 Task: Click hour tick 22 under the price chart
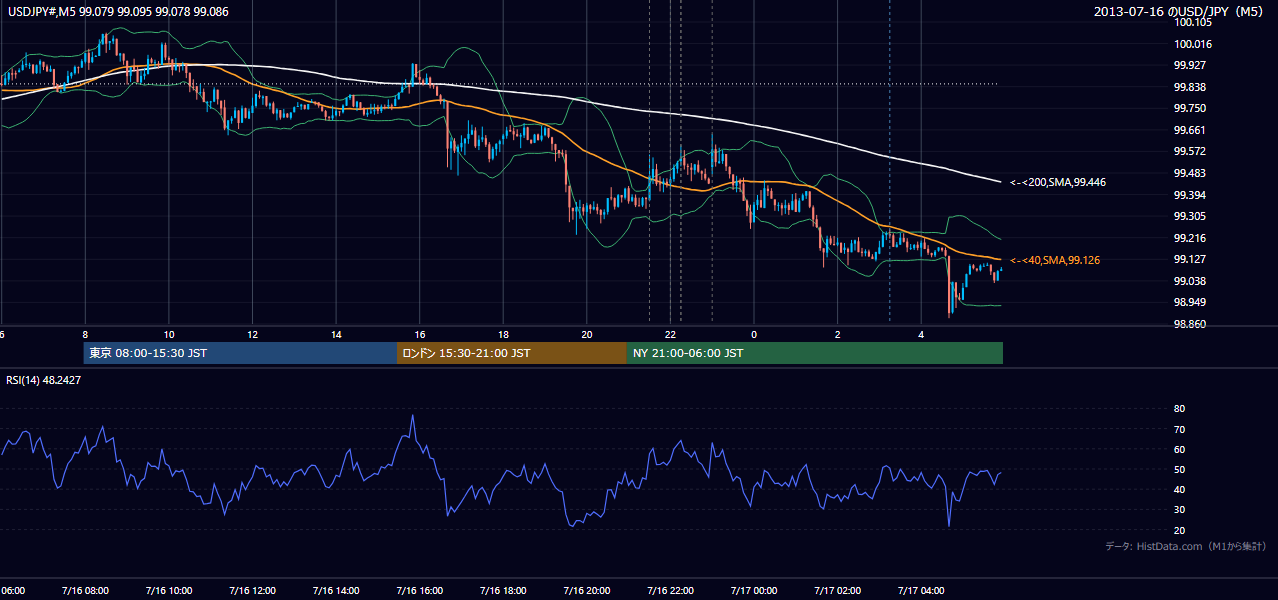pyautogui.click(x=671, y=335)
